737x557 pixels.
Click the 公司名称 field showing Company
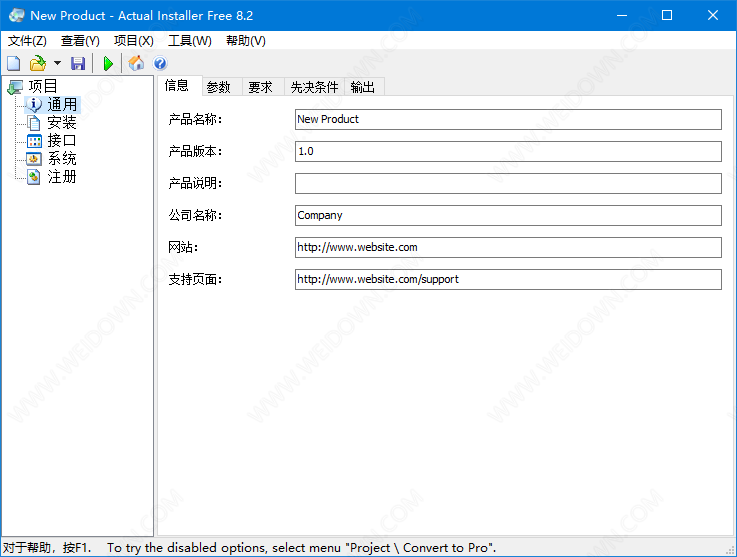pyautogui.click(x=508, y=215)
